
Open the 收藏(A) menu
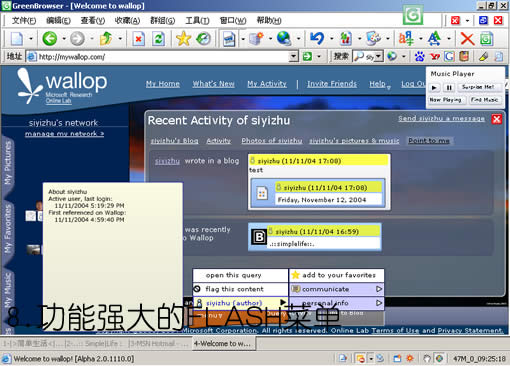coord(127,21)
